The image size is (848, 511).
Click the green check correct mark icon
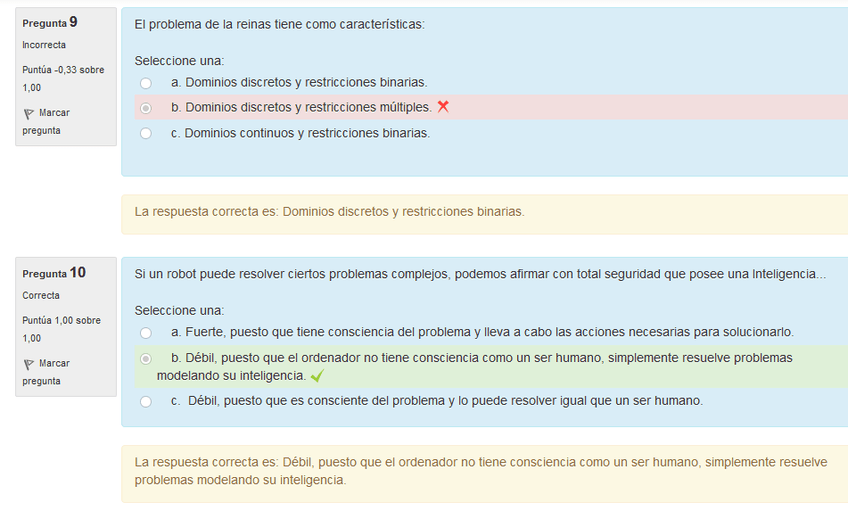(317, 376)
